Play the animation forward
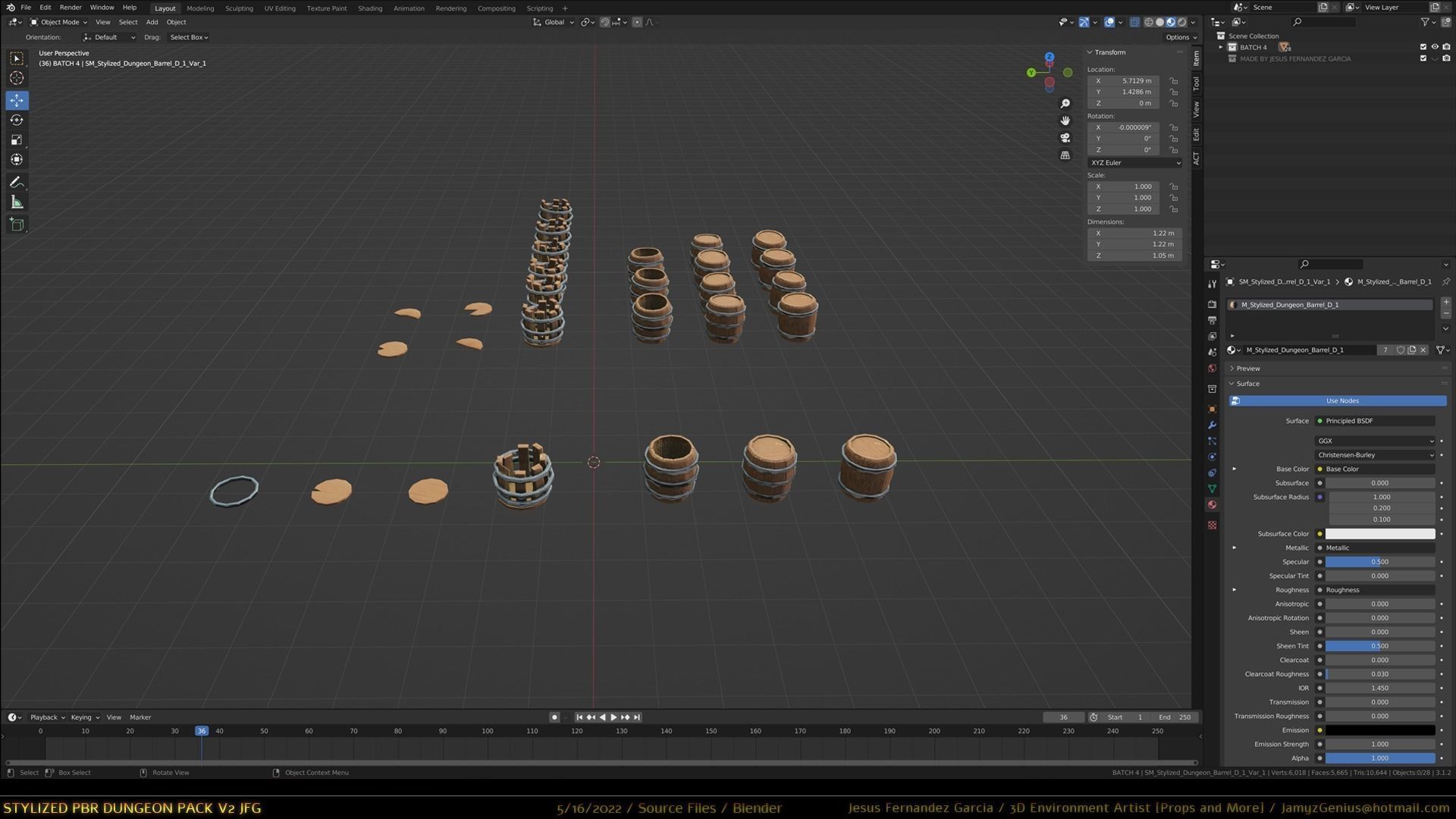 (x=613, y=717)
